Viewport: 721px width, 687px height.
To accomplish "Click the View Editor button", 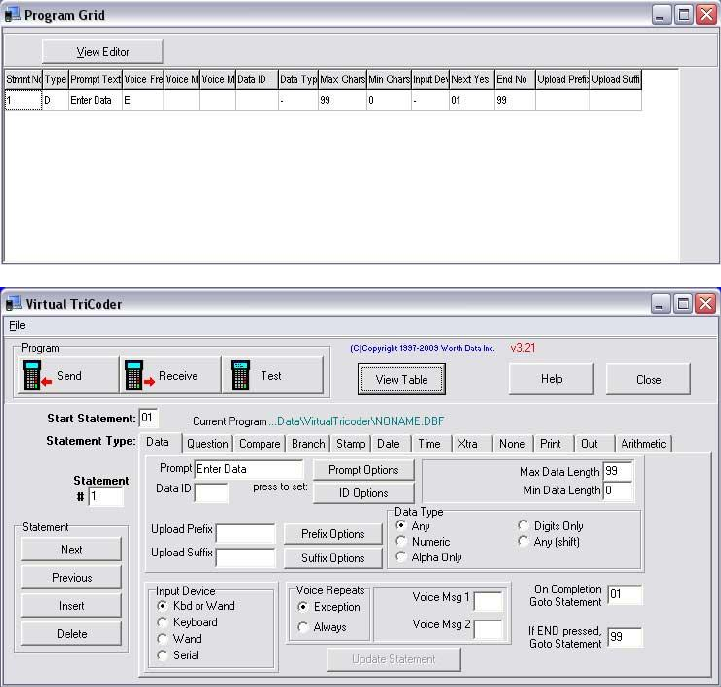I will point(102,52).
